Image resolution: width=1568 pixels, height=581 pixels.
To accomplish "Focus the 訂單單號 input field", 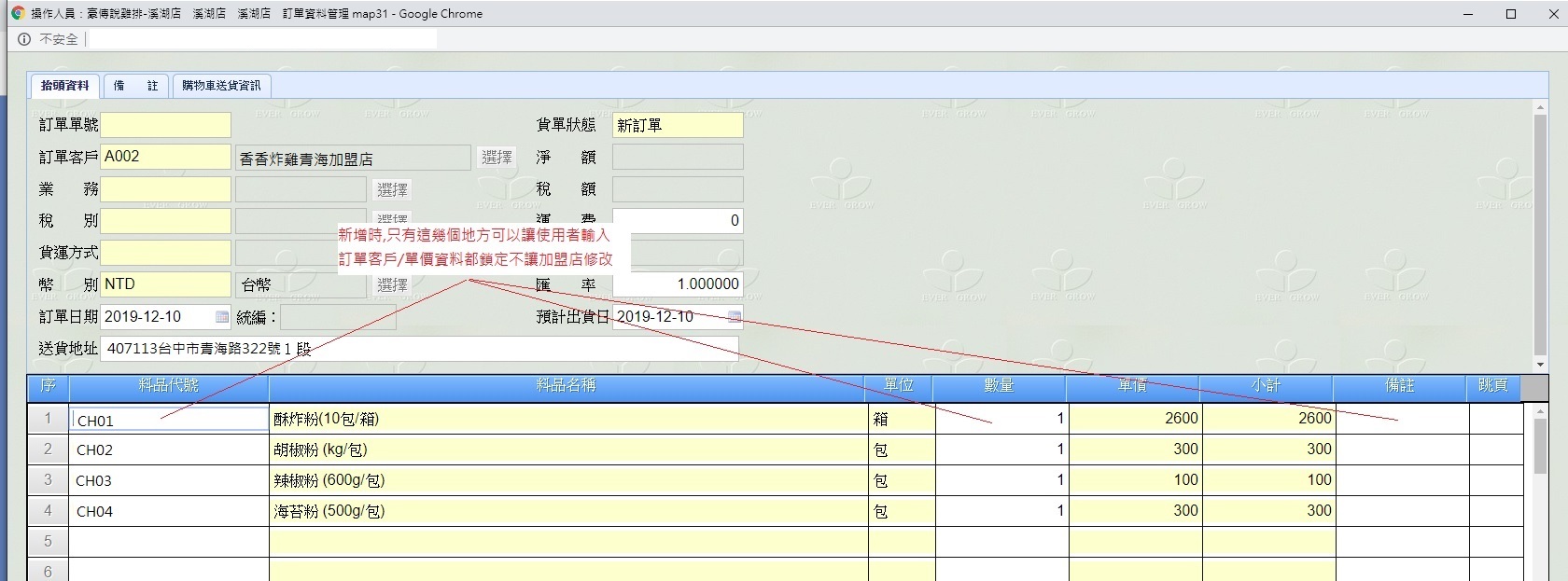I will [165, 125].
